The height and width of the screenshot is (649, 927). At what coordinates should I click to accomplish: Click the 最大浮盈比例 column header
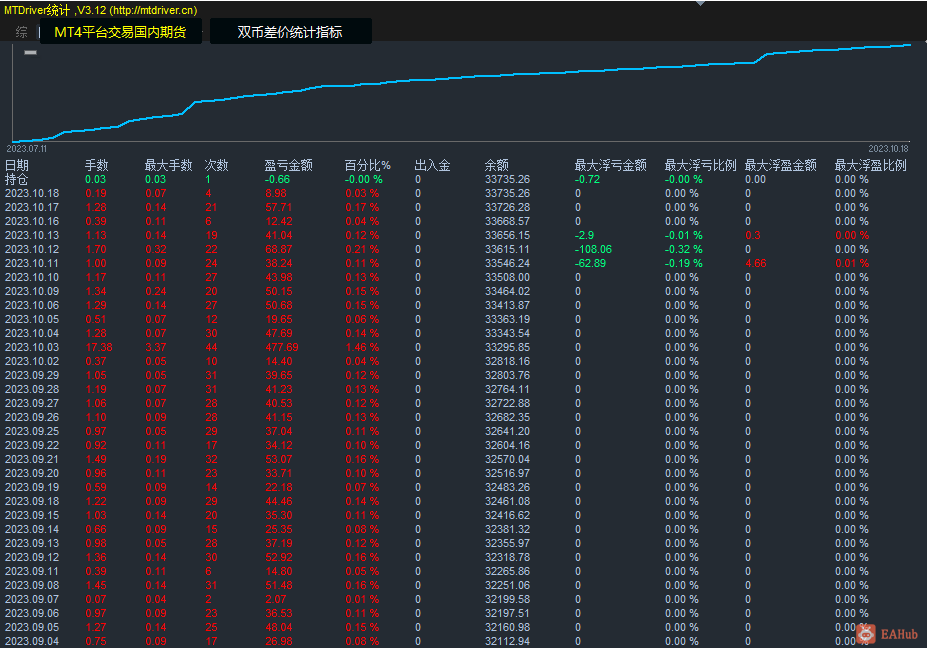click(870, 166)
